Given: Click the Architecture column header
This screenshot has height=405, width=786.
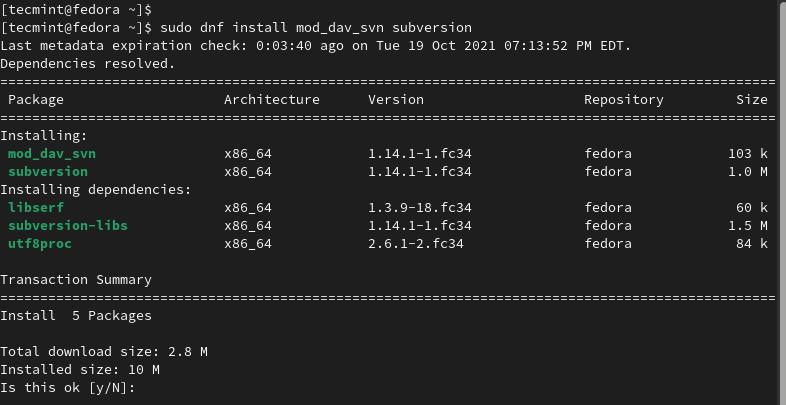Looking at the screenshot, I should pyautogui.click(x=271, y=100).
